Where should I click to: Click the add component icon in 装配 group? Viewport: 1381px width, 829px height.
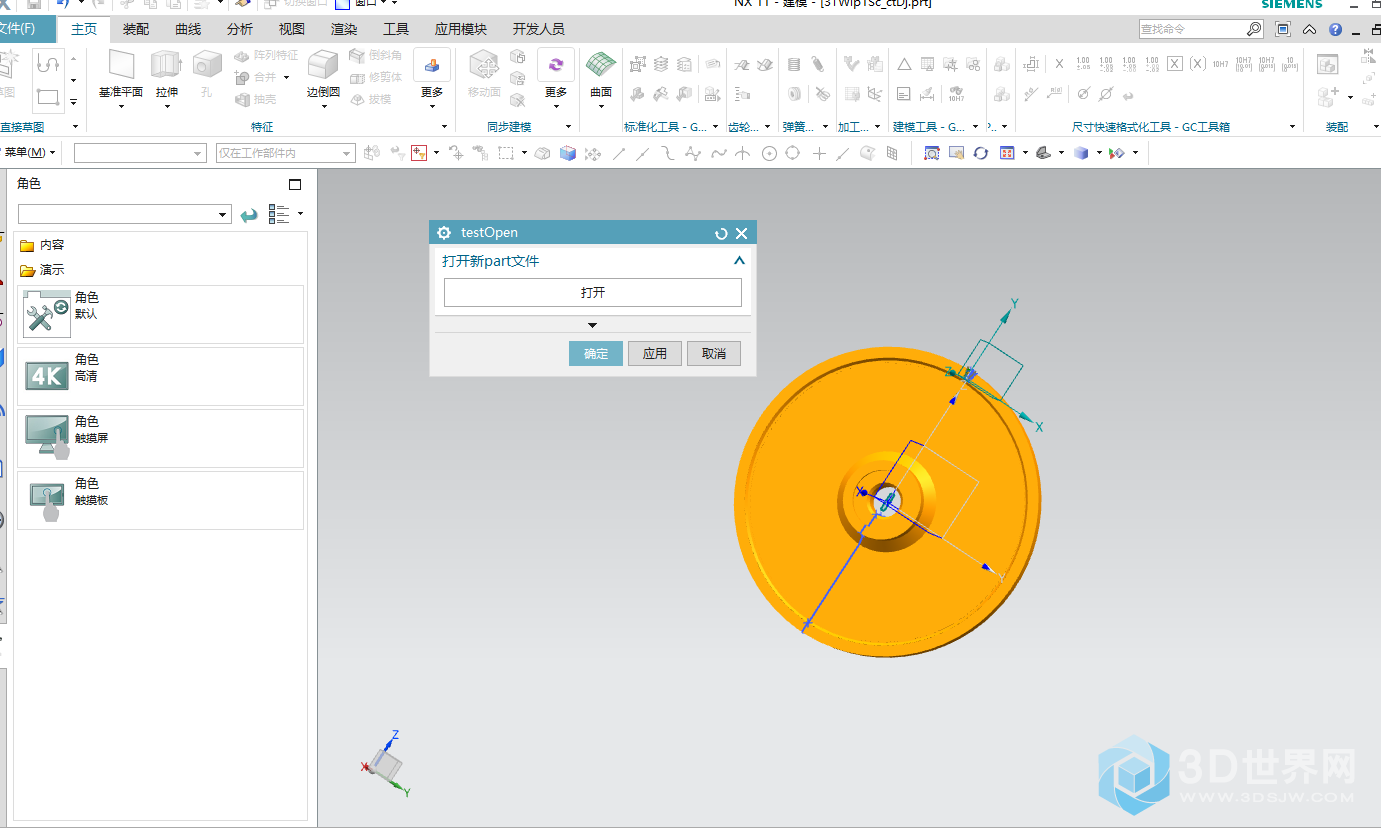1328,97
